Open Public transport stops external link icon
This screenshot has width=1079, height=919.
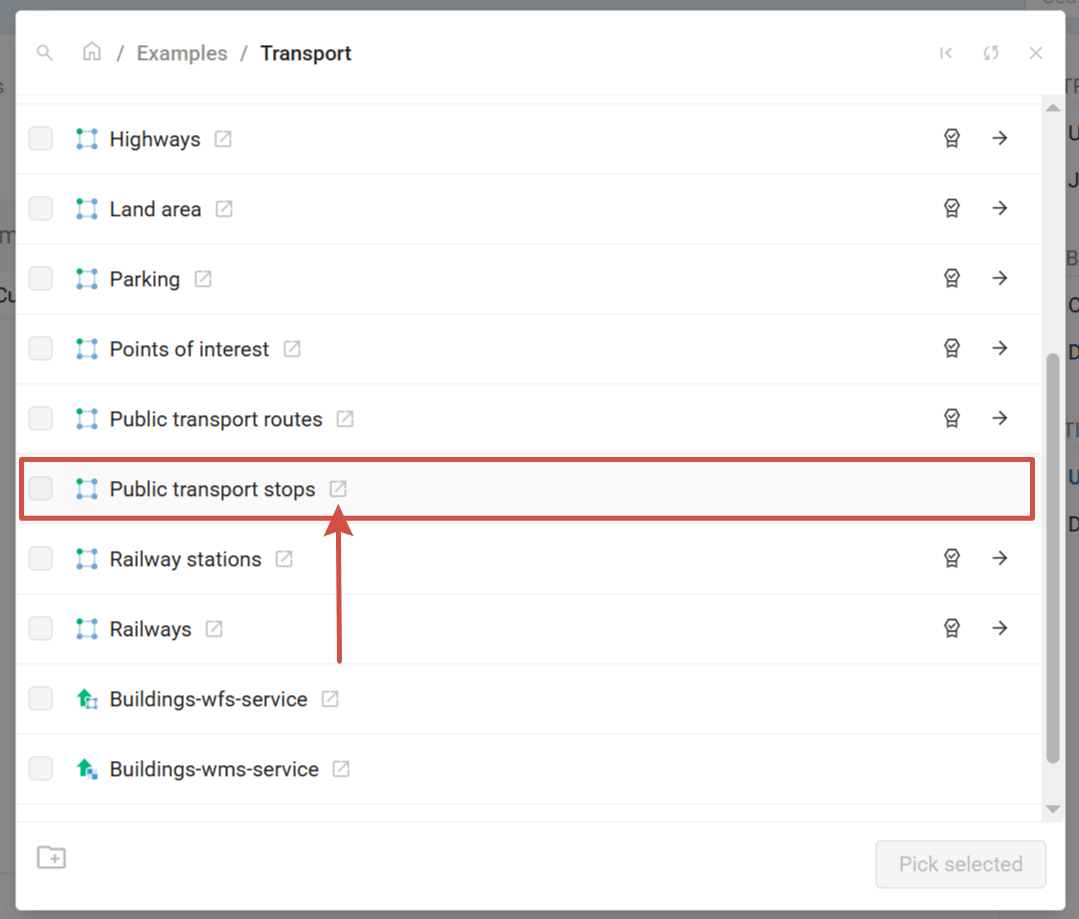(338, 489)
